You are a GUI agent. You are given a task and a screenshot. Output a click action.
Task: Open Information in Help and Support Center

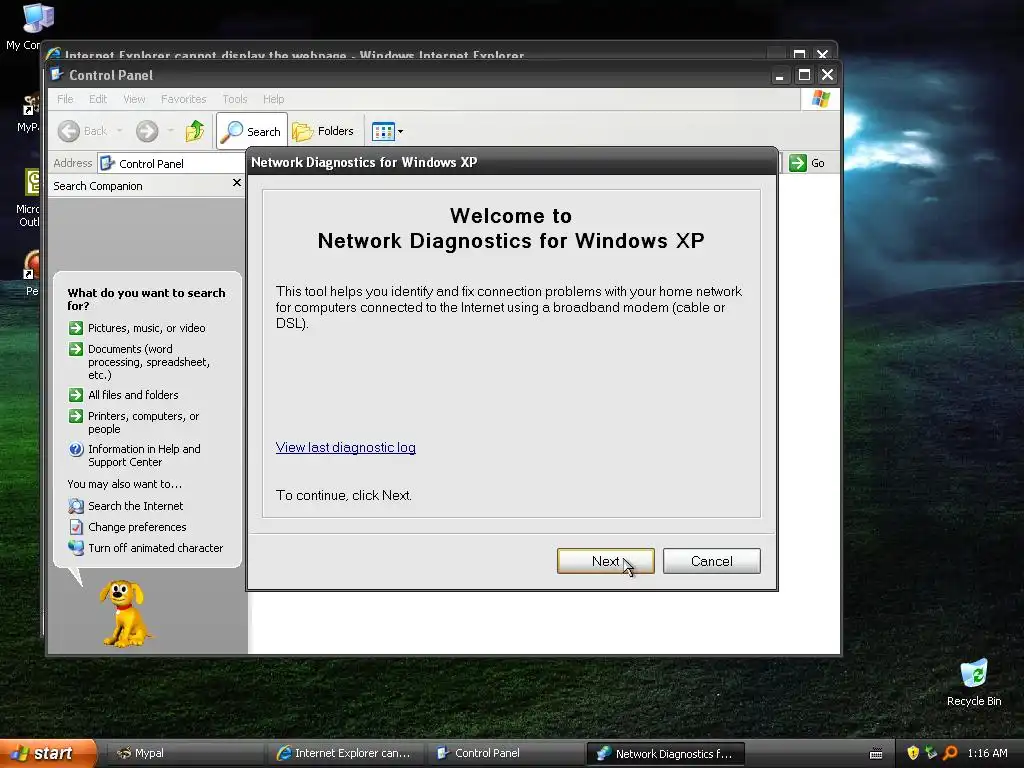tap(144, 455)
